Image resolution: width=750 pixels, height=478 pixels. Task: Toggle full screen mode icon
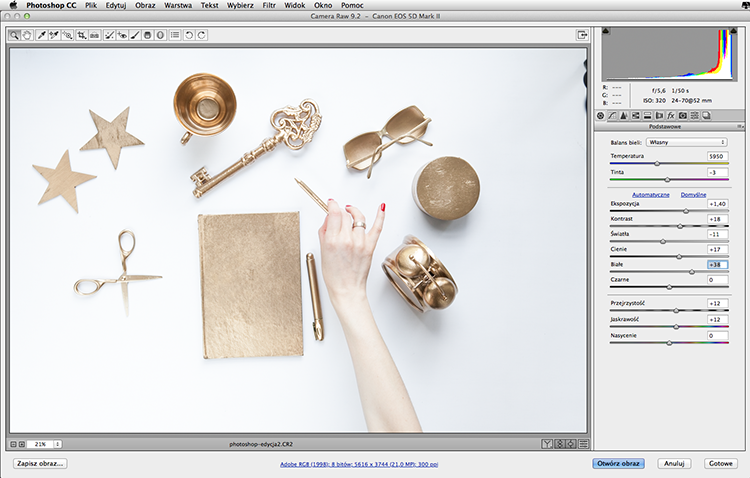[x=582, y=35]
